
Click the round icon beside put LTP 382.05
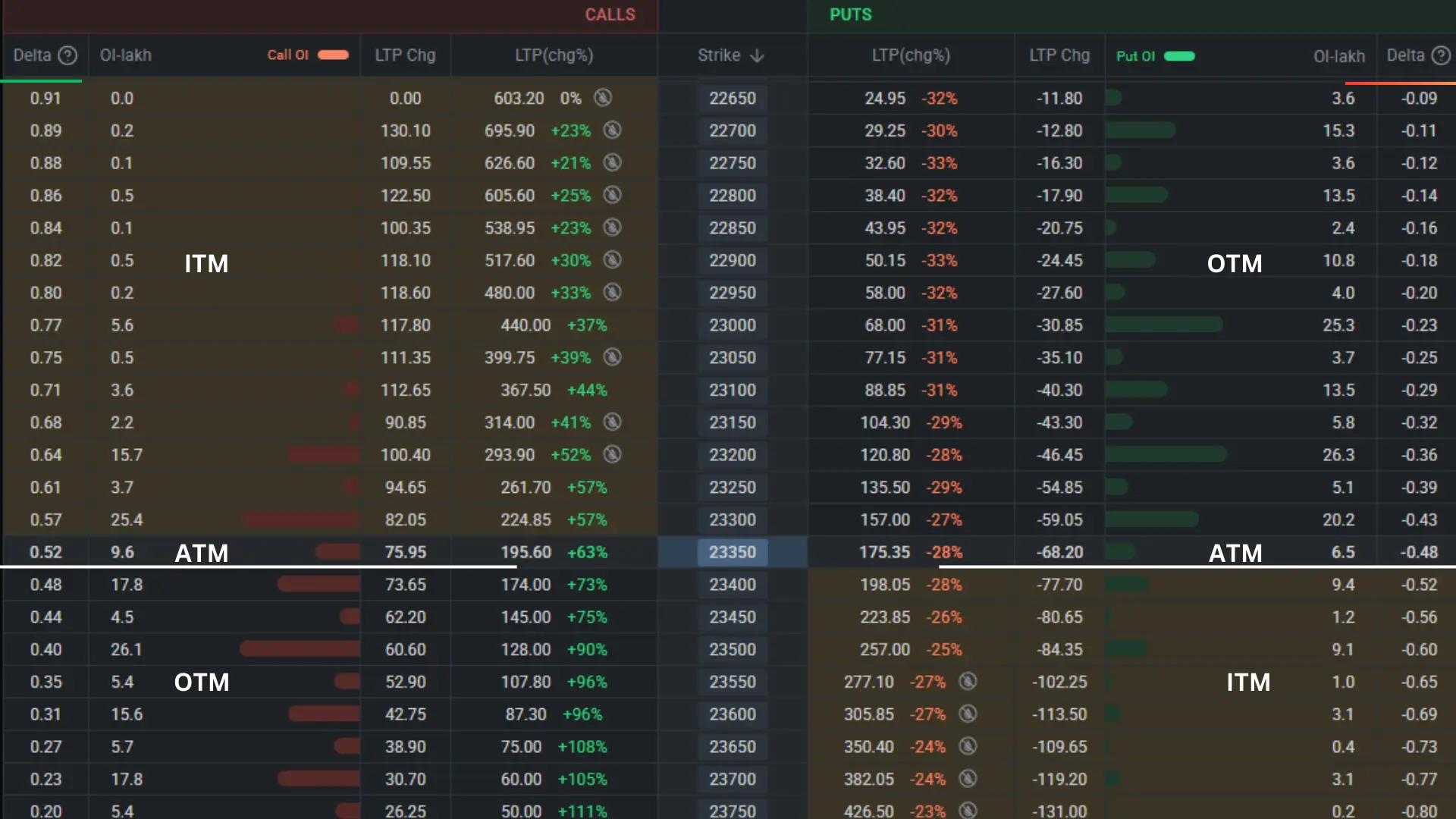point(968,779)
